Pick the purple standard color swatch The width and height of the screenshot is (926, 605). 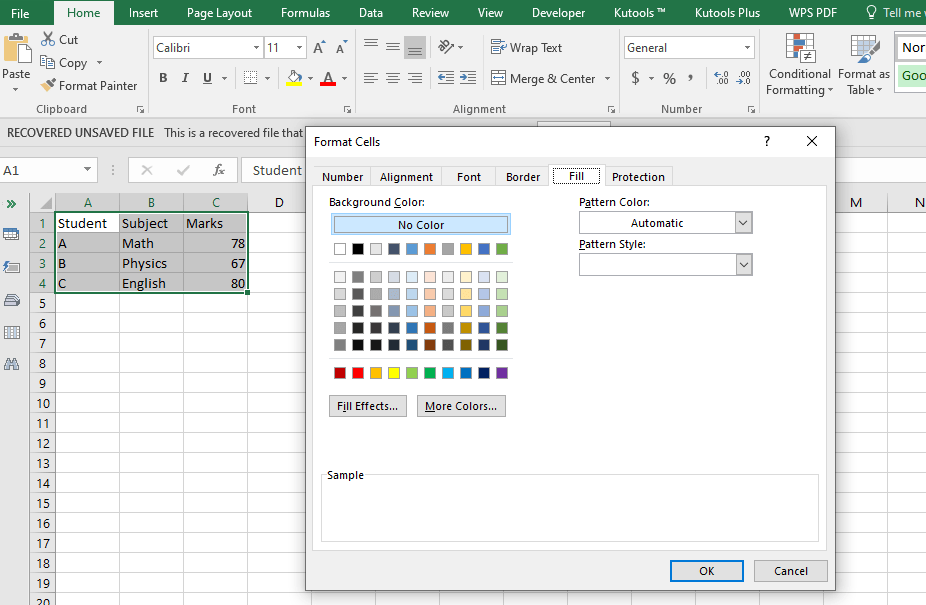502,373
